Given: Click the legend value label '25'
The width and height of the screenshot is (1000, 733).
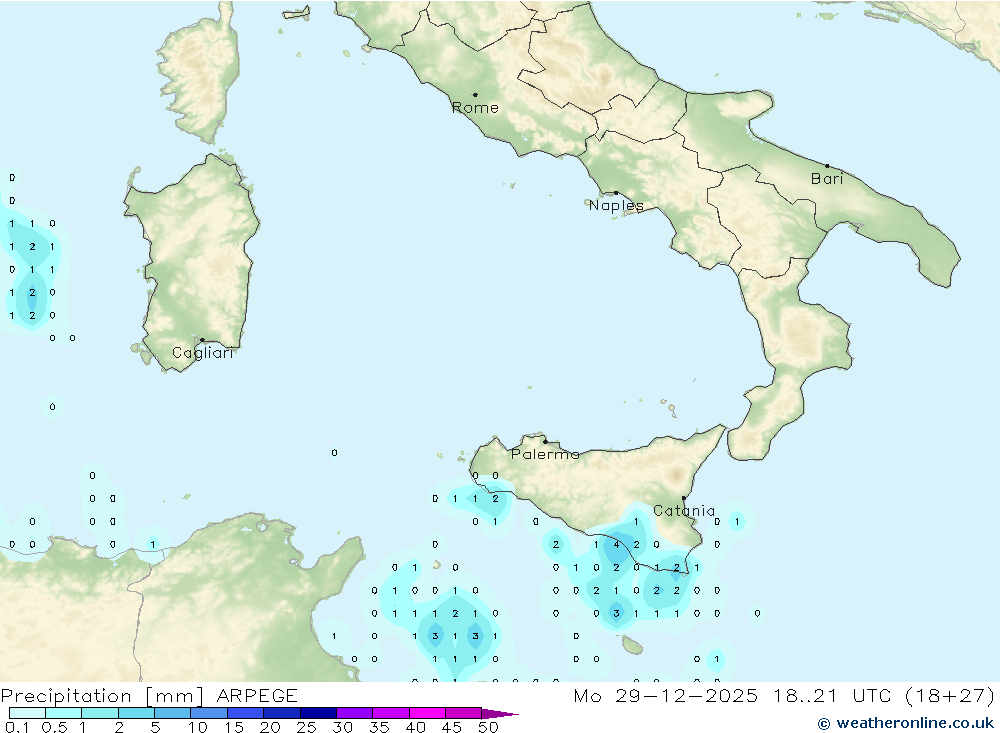Looking at the screenshot, I should (x=306, y=727).
